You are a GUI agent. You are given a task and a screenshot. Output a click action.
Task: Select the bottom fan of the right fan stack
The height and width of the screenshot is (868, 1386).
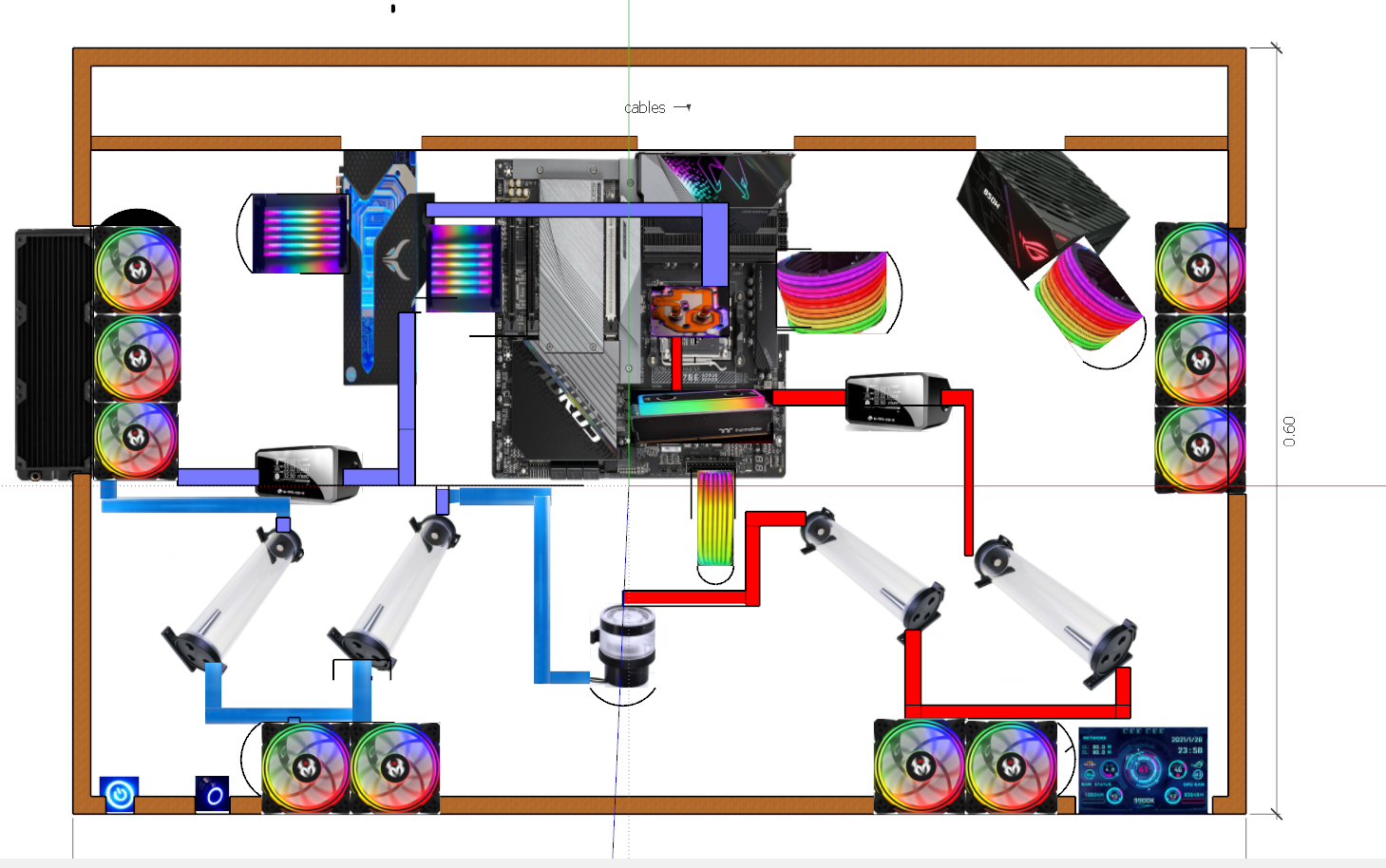(x=1200, y=449)
